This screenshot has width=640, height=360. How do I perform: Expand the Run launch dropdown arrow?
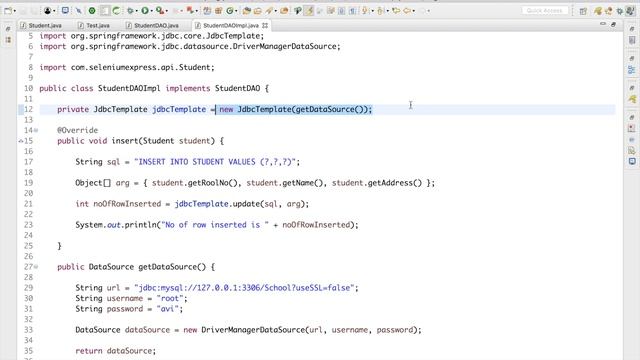pos(151,11)
